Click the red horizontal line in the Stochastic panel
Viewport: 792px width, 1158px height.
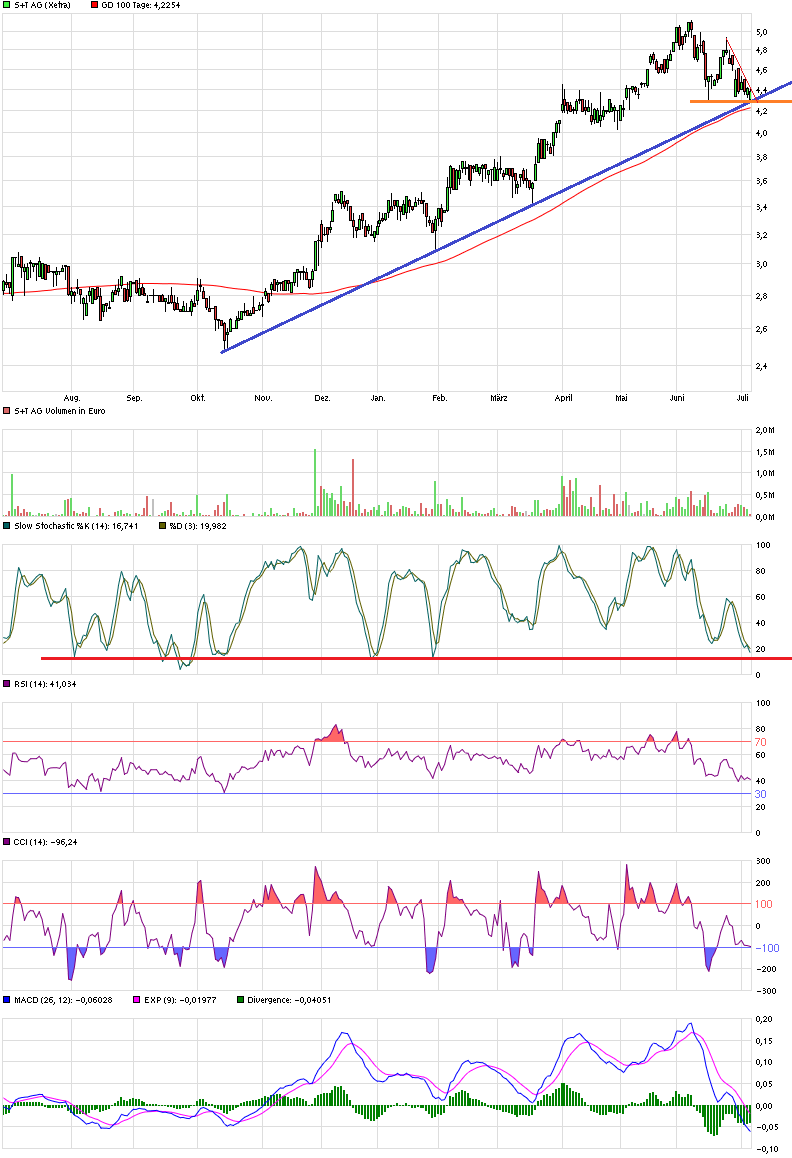400,658
